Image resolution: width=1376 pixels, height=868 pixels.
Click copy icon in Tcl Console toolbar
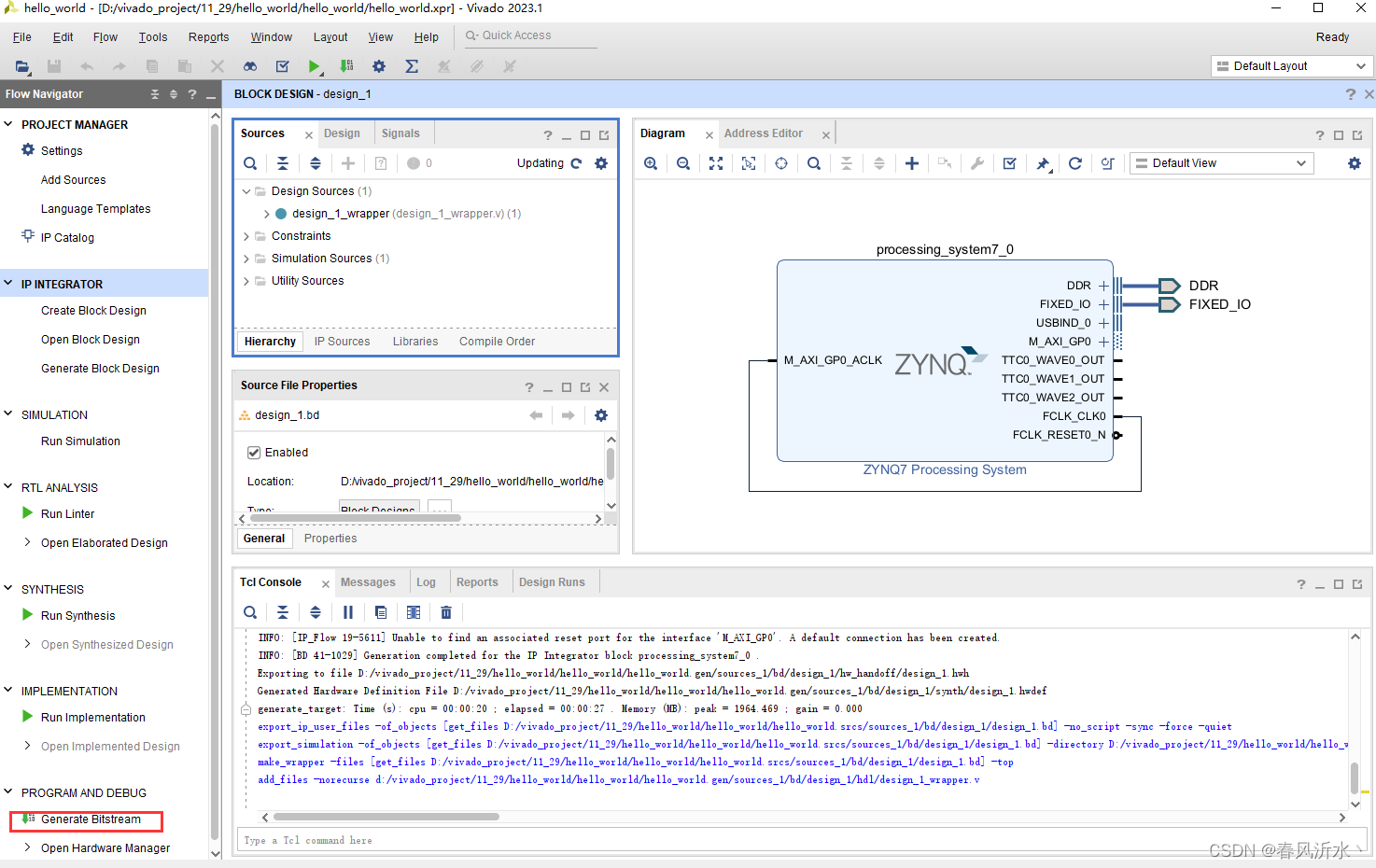pyautogui.click(x=381, y=612)
